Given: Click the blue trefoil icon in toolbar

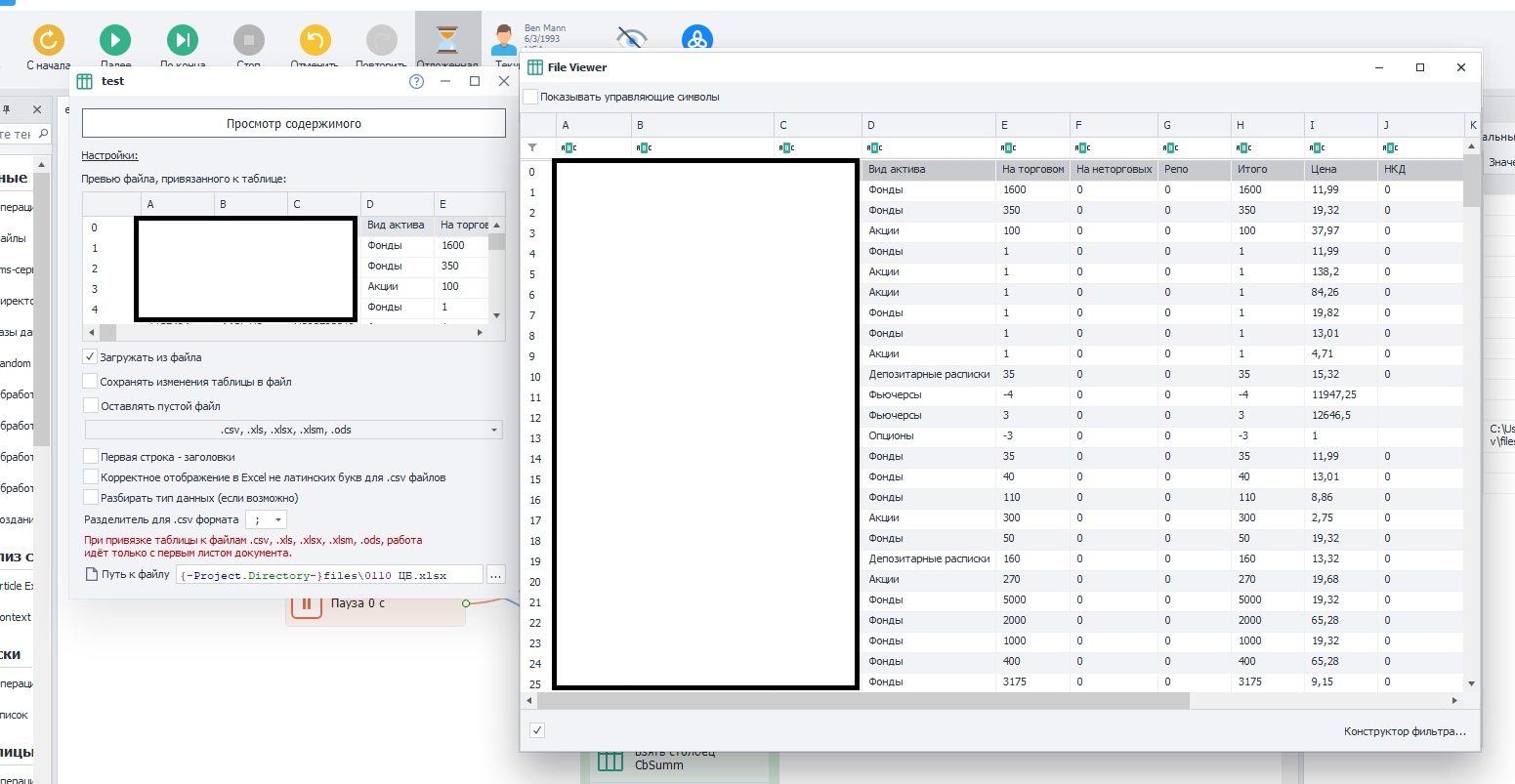Looking at the screenshot, I should tap(697, 39).
